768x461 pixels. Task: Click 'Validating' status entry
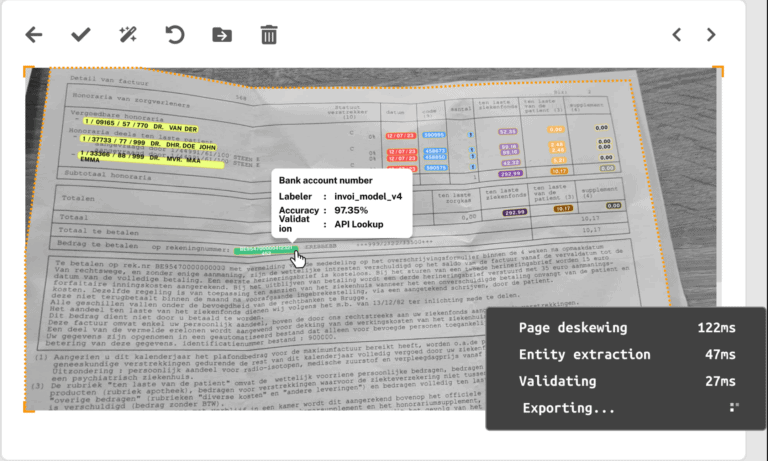[557, 381]
